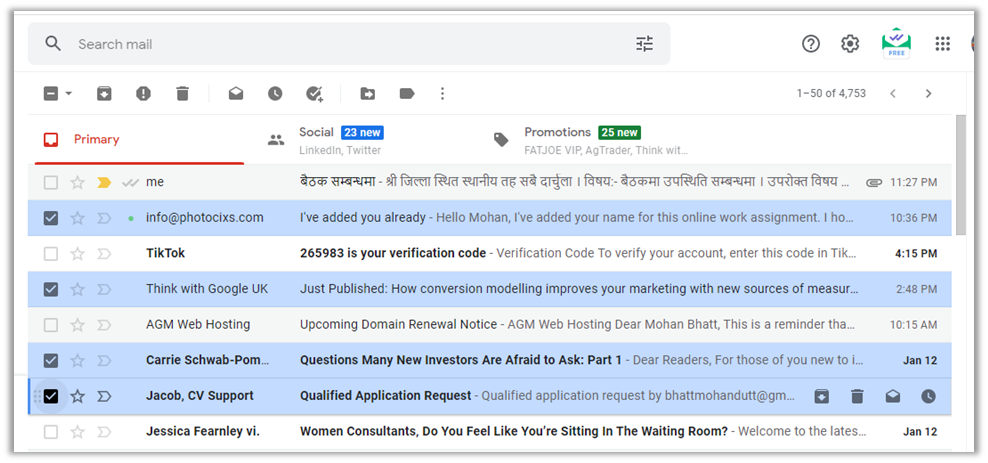Delete the Jacob, CV Support email row

[x=856, y=396]
